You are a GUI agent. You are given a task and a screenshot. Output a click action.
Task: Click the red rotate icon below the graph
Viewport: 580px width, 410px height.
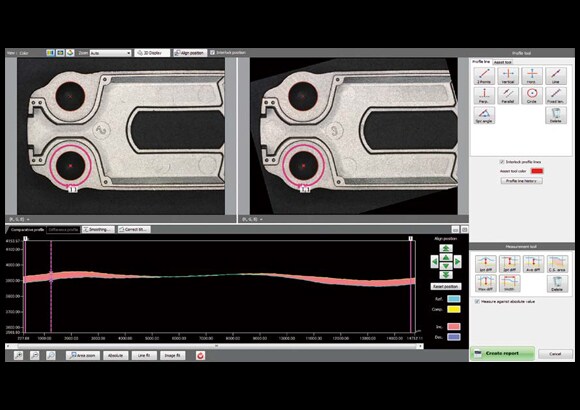(200, 356)
